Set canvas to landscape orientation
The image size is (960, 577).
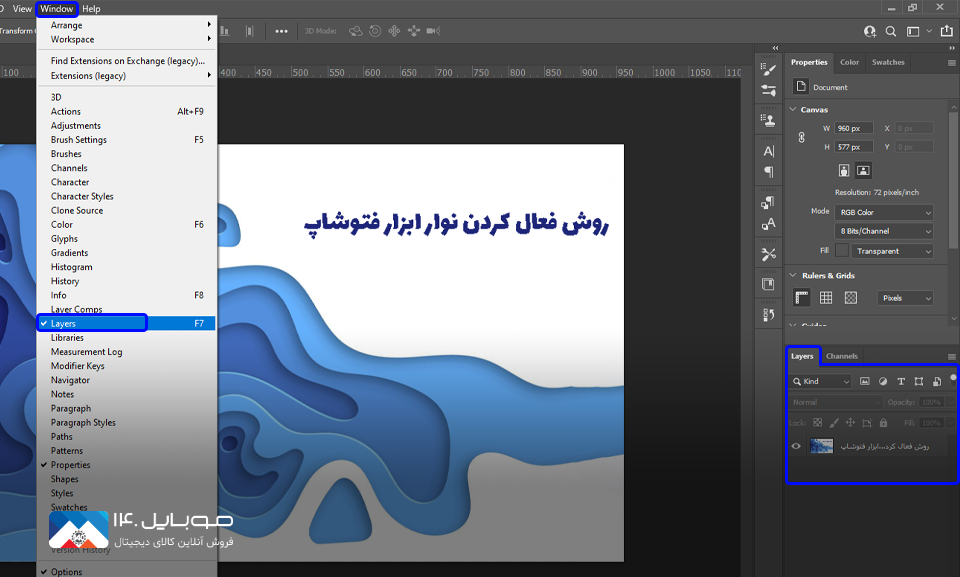coord(863,171)
